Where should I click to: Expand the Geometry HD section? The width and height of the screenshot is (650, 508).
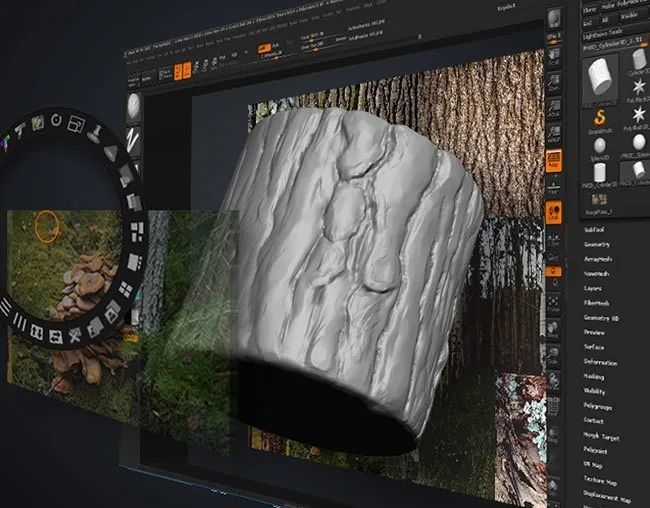[601, 318]
